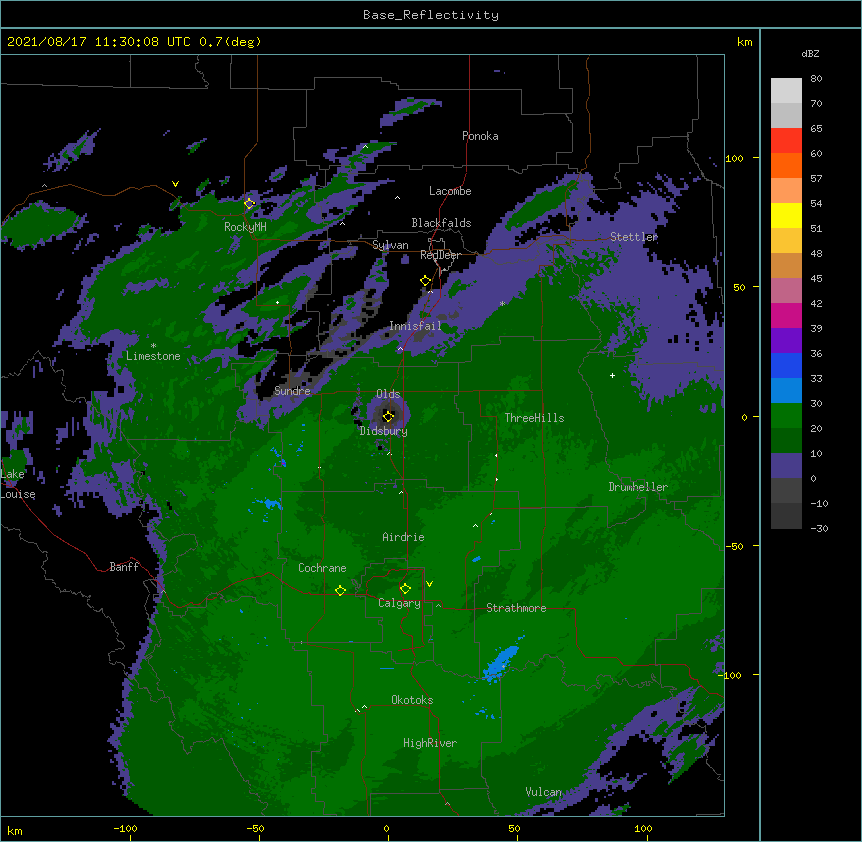This screenshot has height=842, width=862.
Task: Click the ThreeHills city label
Action: coord(534,418)
